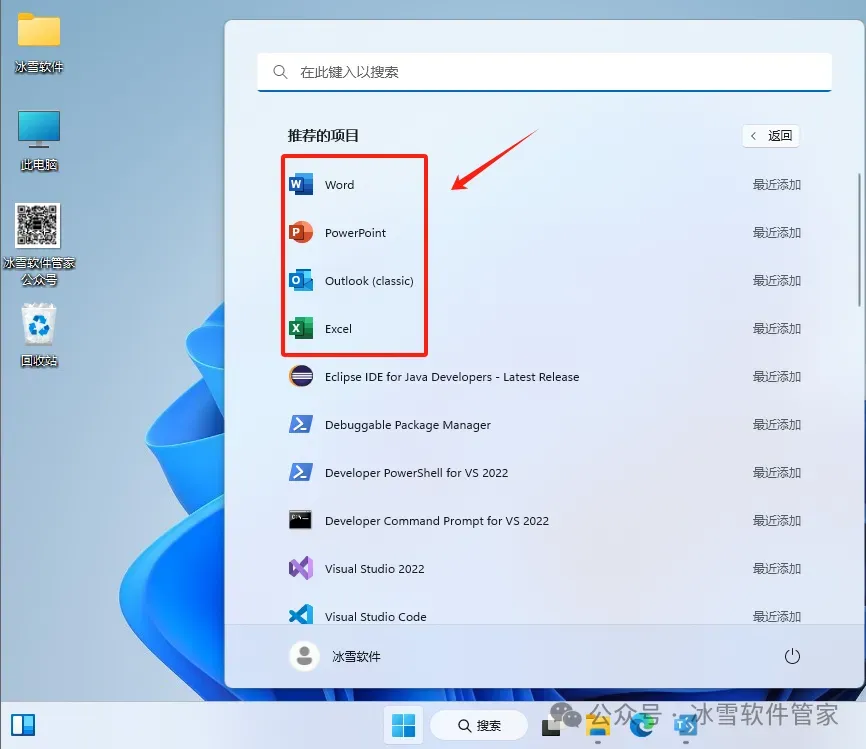The image size is (866, 749).
Task: Open the last blue app icon on the taskbar
Action: pos(686,725)
